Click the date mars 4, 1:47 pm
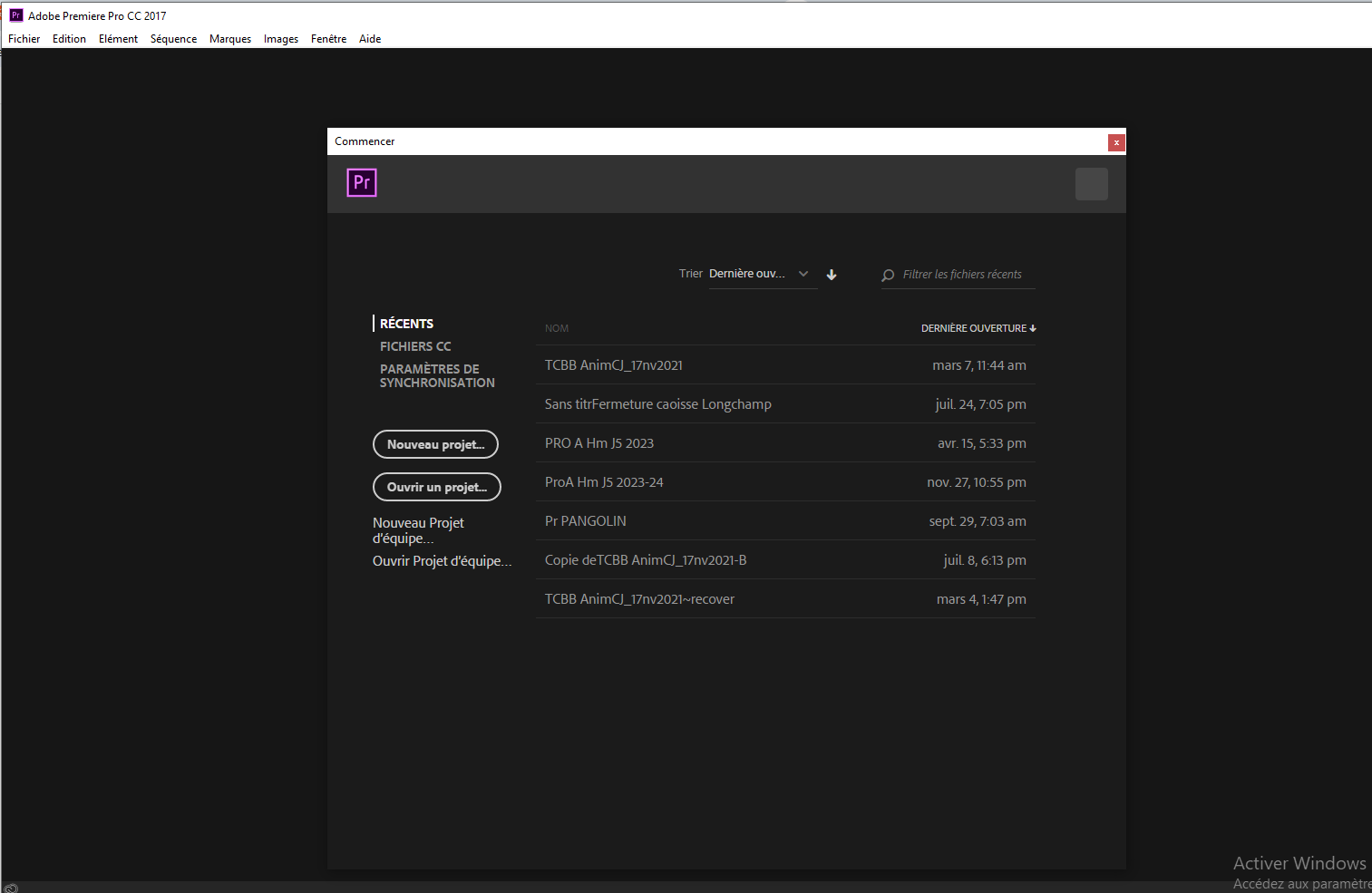 click(981, 599)
